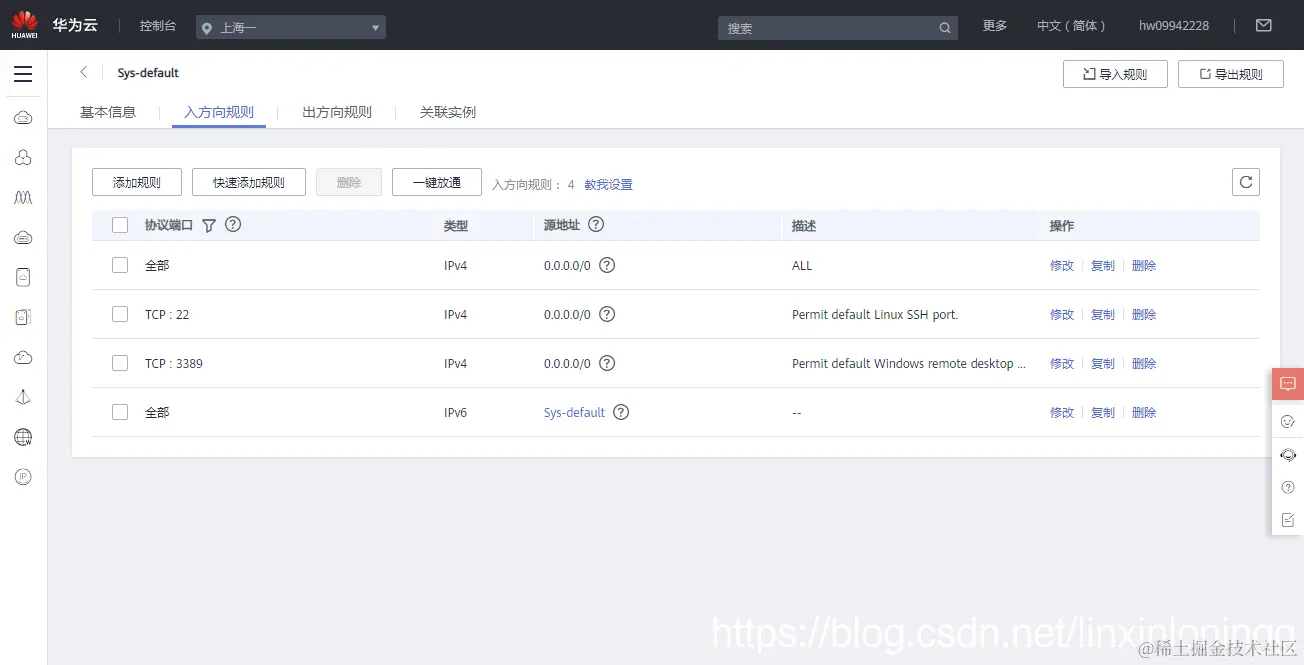Click the 快速添加规则 button
This screenshot has height=665, width=1304.
[249, 182]
